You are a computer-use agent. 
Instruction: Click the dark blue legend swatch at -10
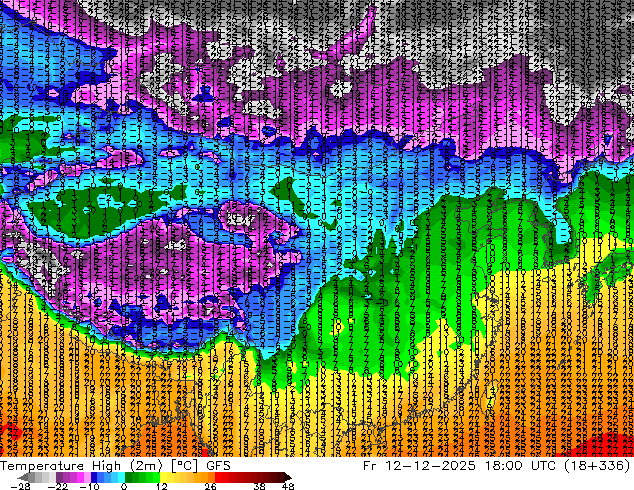94,477
